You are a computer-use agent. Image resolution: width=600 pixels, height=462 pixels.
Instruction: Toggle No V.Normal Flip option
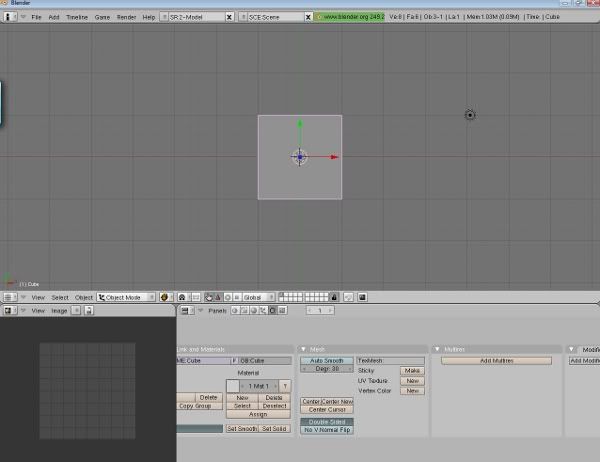pyautogui.click(x=327, y=430)
